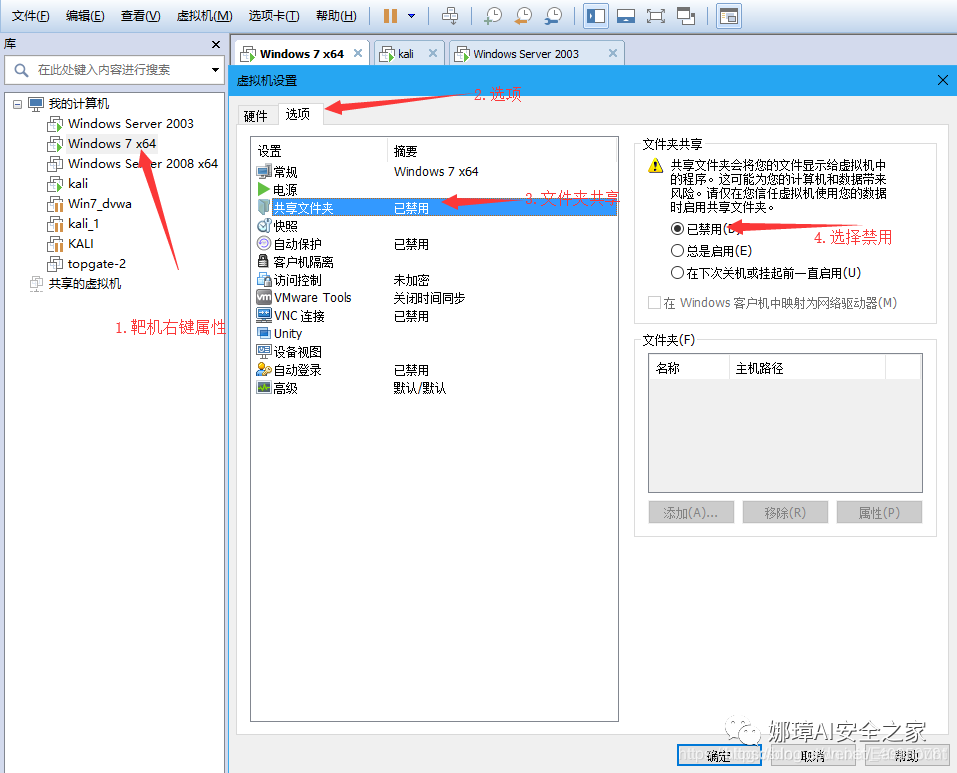
Task: Open the 帮助(H) menu
Action: click(x=336, y=16)
